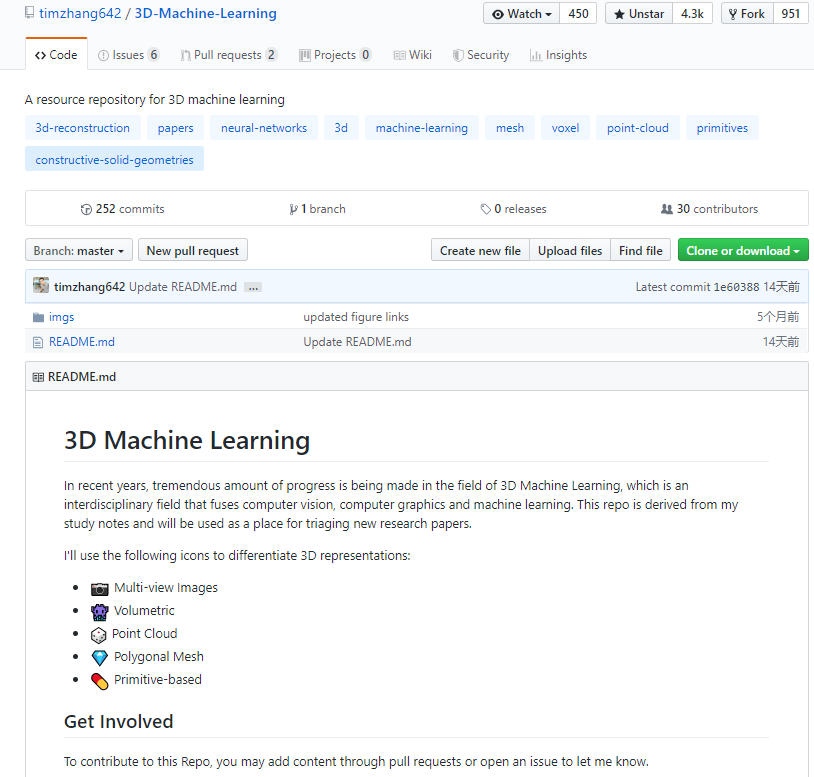Select the voxel topic tag
The width and height of the screenshot is (814, 777).
(x=565, y=128)
